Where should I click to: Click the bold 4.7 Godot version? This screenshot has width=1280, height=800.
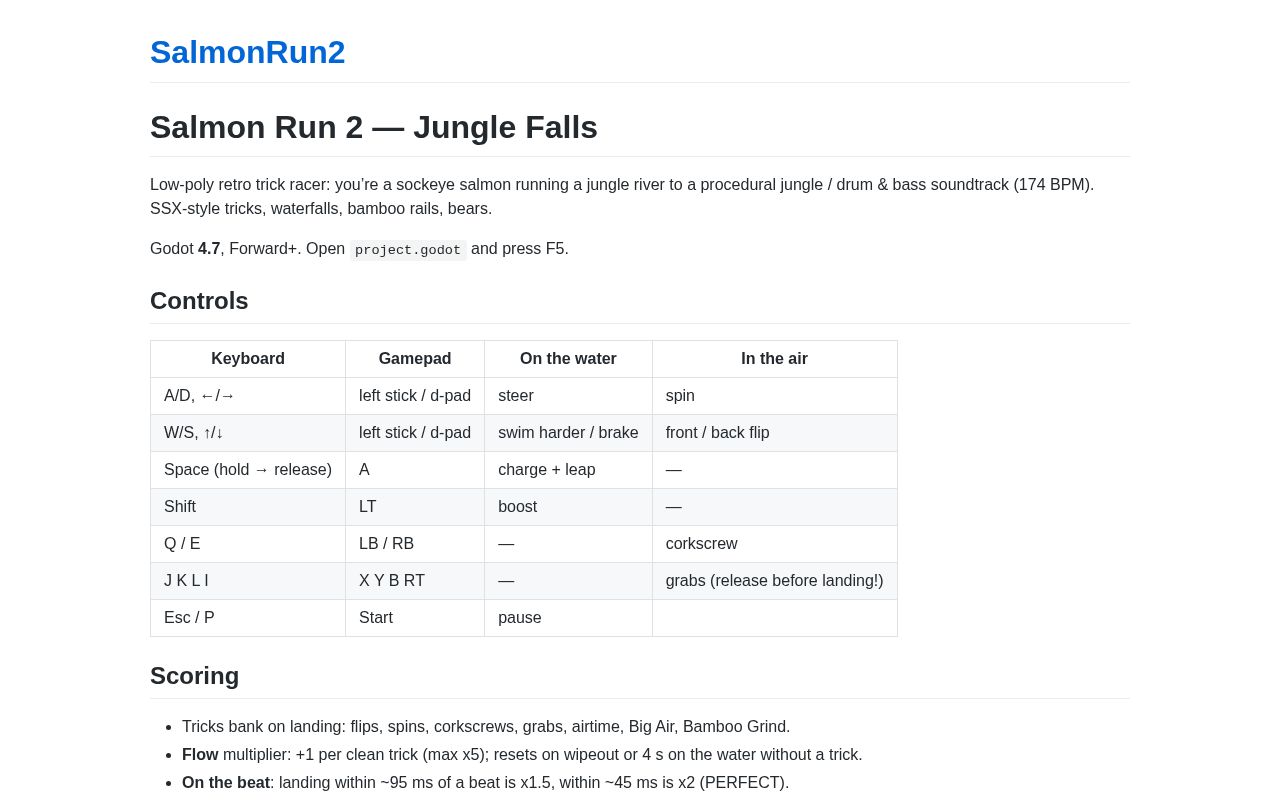point(209,249)
